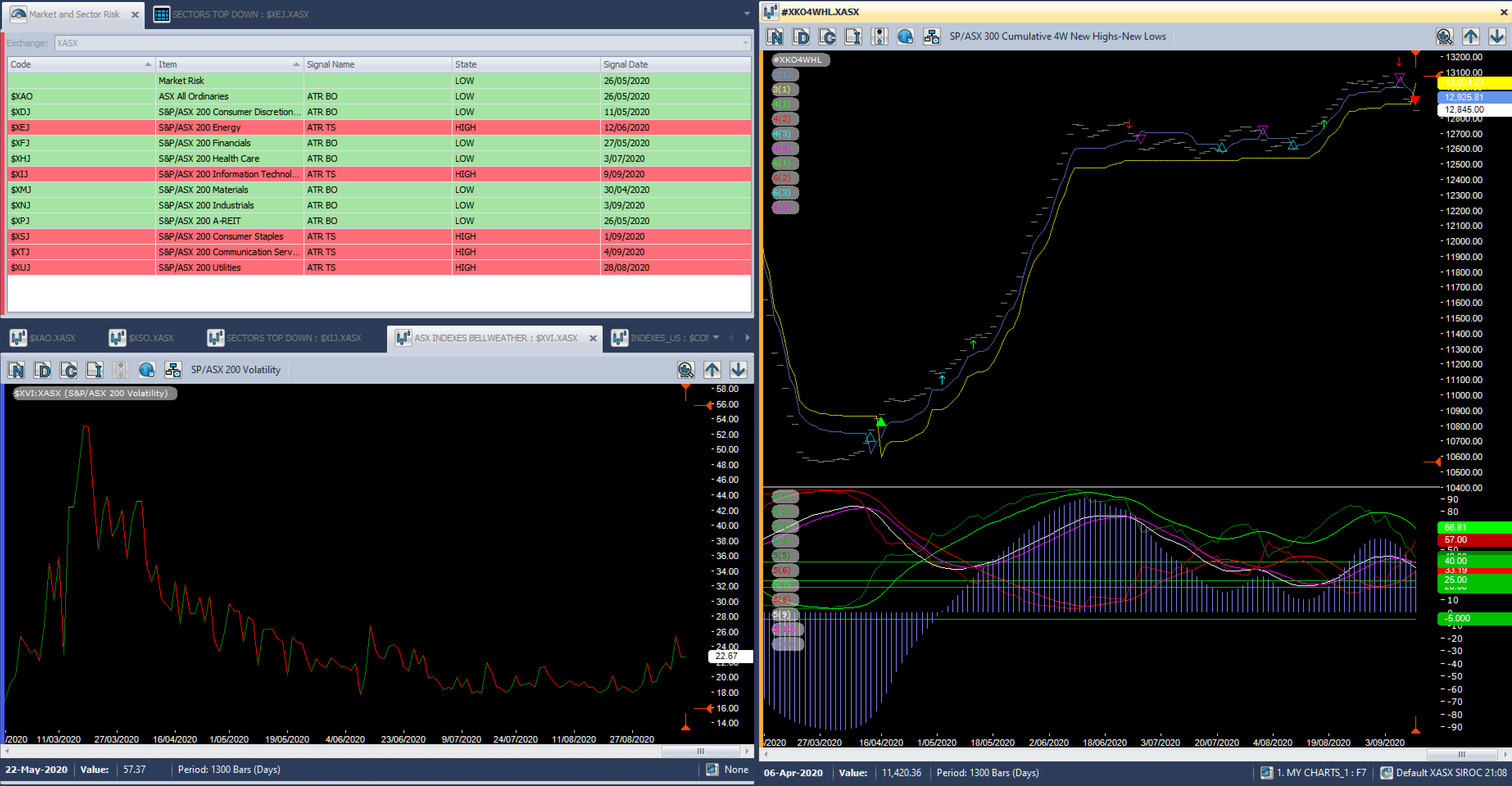The width and height of the screenshot is (1512, 786).
Task: Click the up arrow icon in XKO4WHL toolbar
Action: point(1471,36)
